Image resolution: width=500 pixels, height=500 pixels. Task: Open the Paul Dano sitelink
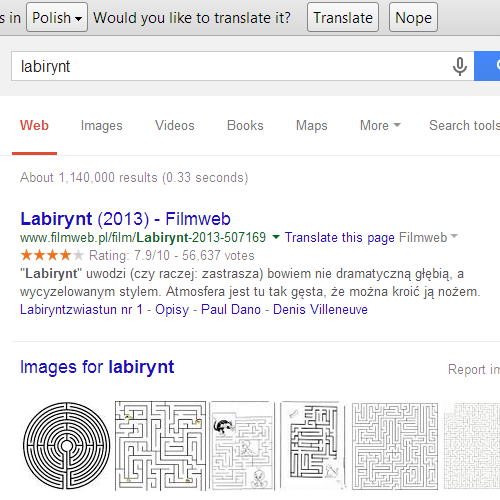click(x=231, y=310)
